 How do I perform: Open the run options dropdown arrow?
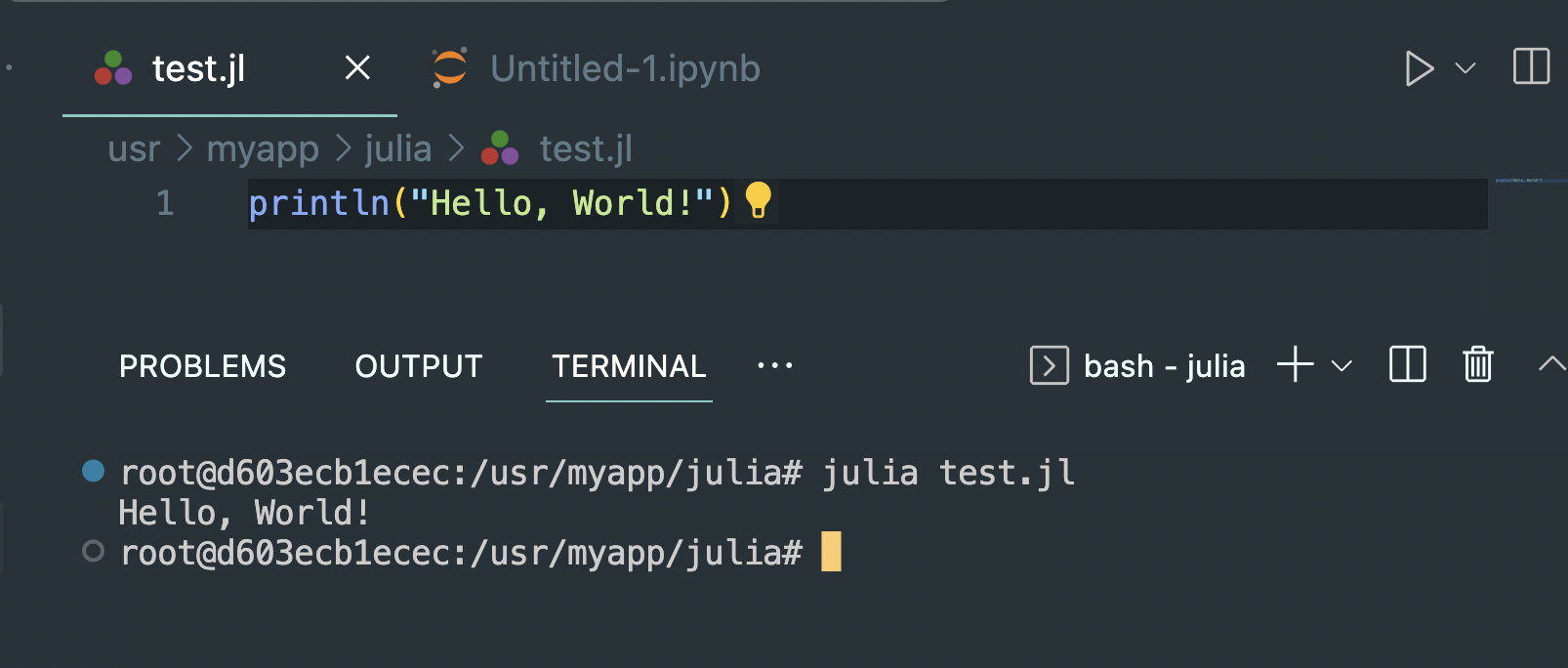[x=1462, y=70]
